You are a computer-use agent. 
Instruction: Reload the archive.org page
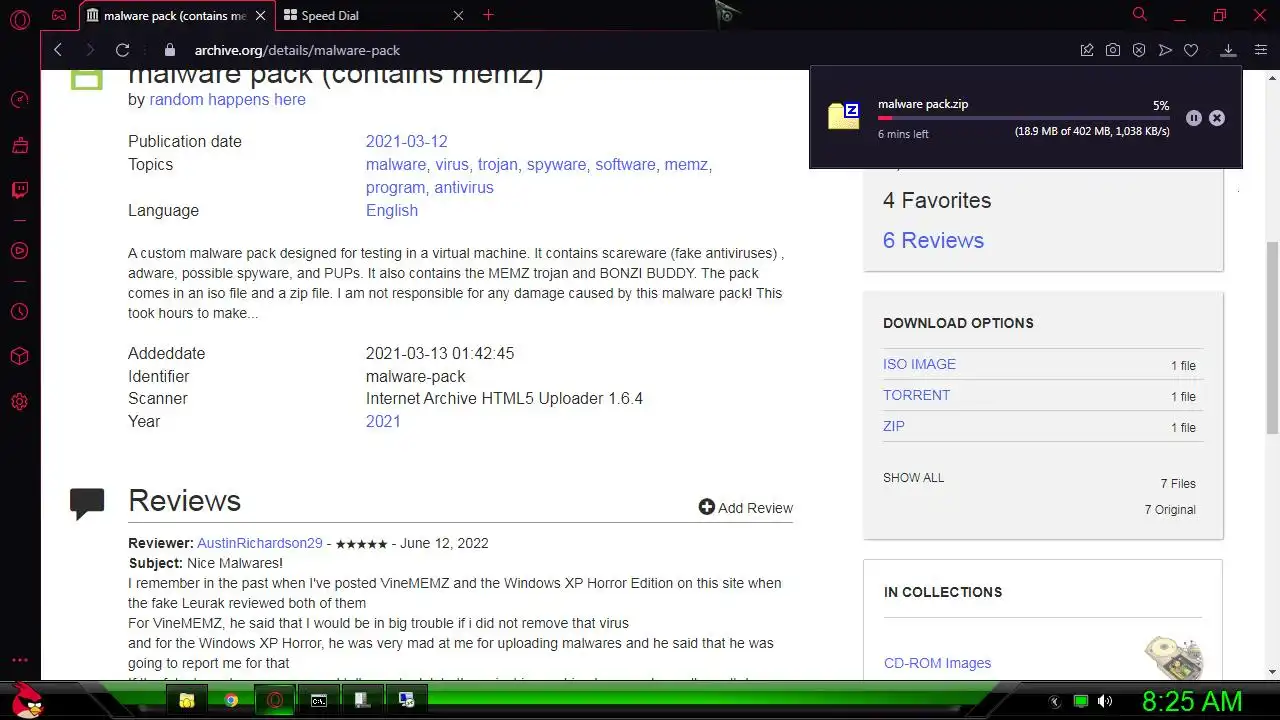pos(122,50)
